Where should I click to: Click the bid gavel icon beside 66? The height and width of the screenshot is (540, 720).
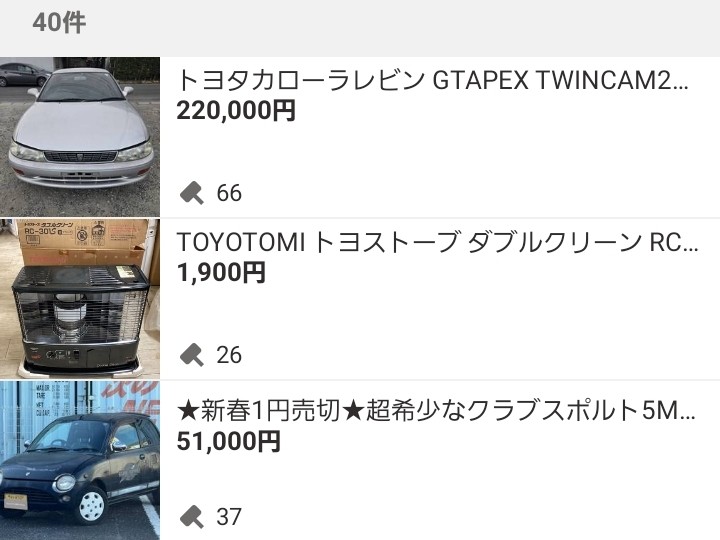[192, 192]
